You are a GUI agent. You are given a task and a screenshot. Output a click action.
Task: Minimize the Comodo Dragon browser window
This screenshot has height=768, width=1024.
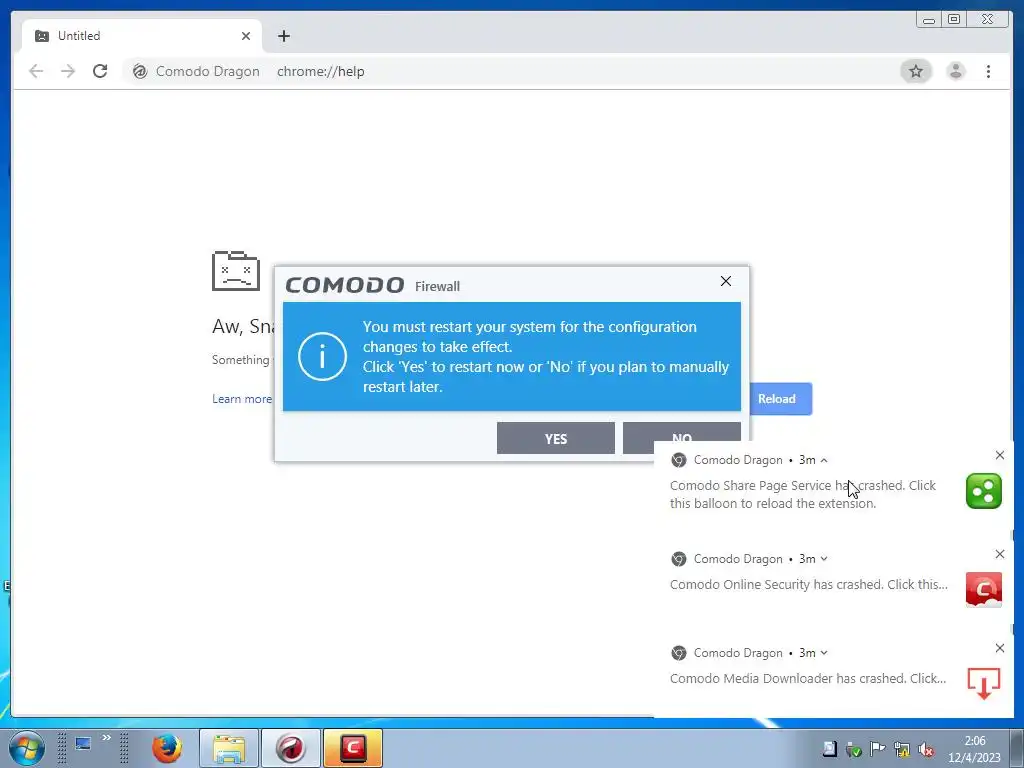[928, 20]
